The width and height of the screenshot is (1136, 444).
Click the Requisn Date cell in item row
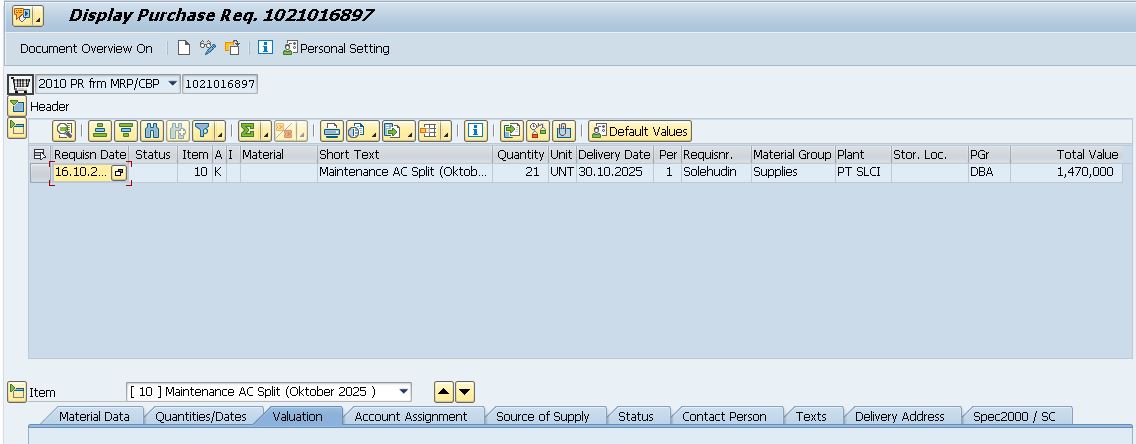pyautogui.click(x=80, y=172)
